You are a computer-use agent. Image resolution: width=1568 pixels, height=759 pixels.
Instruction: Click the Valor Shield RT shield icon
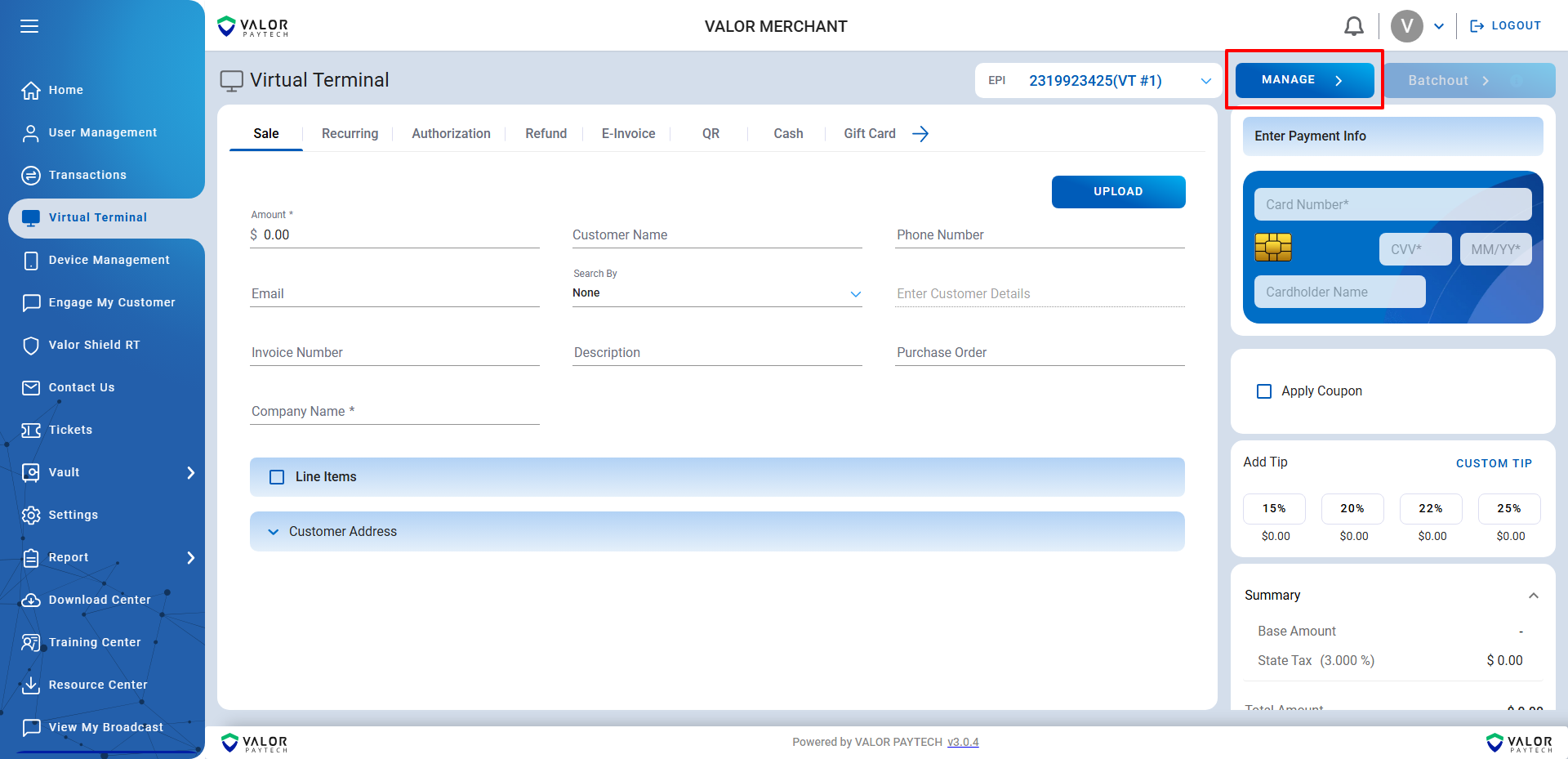[x=31, y=346]
